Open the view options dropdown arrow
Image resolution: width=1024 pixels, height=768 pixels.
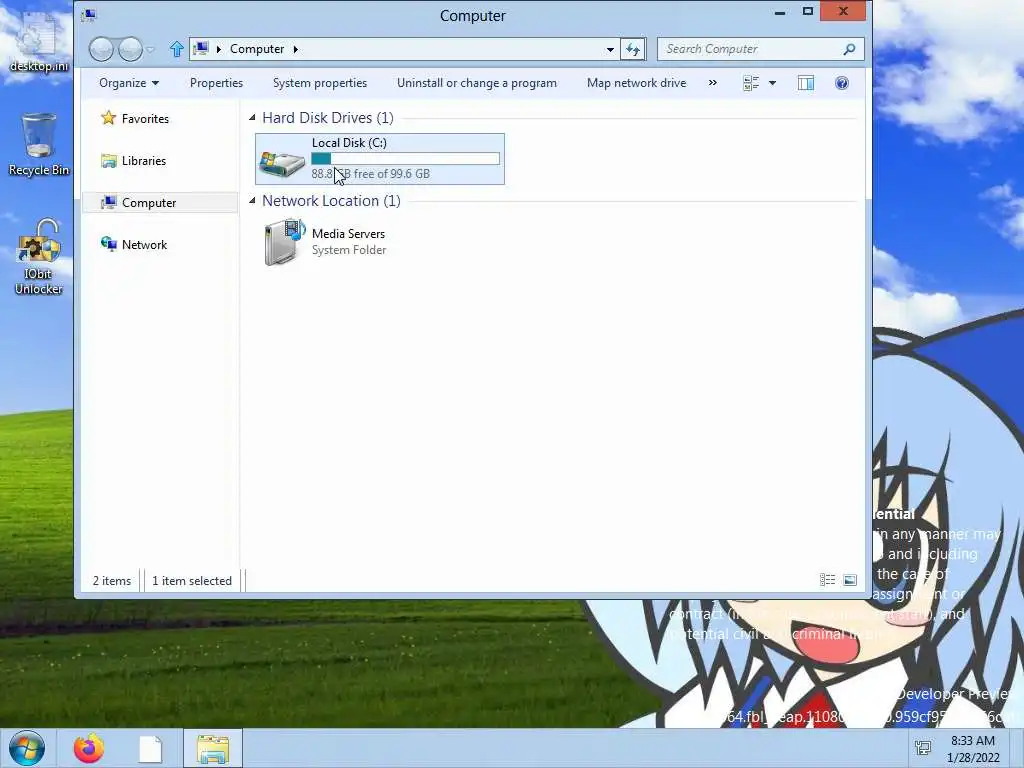point(773,83)
